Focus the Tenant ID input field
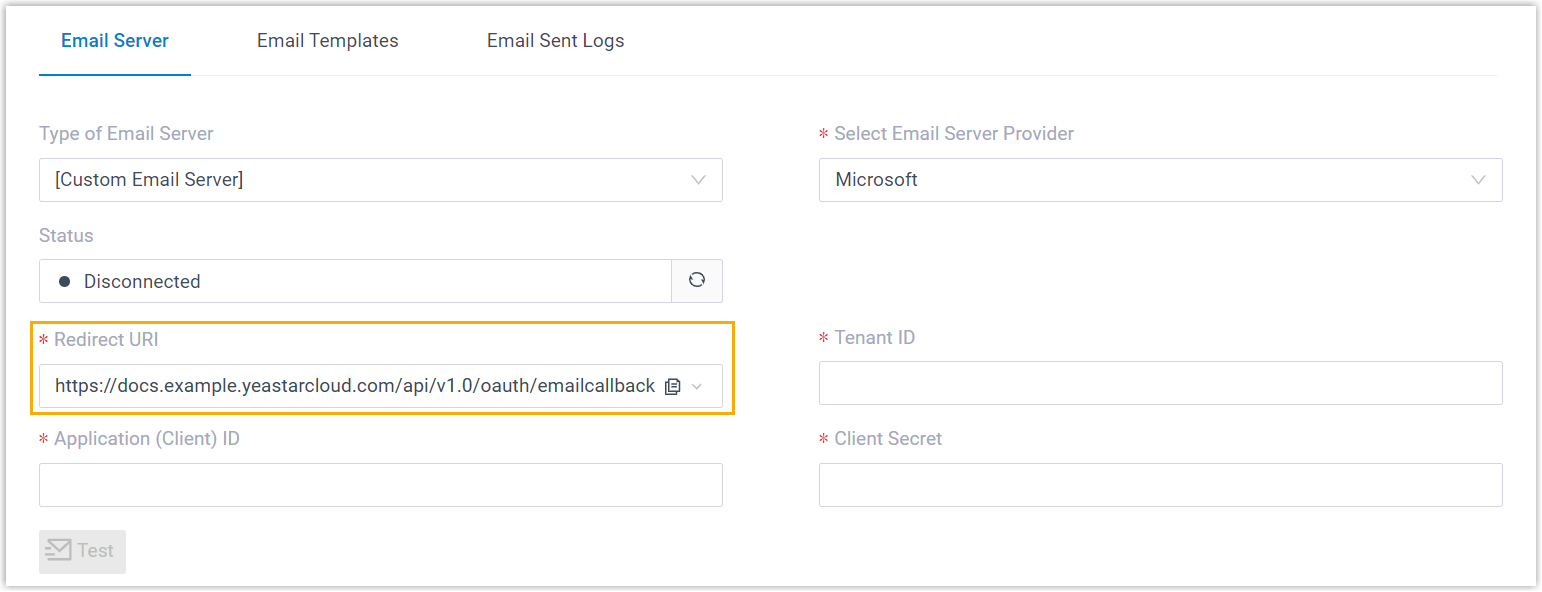The height and width of the screenshot is (592, 1542). pos(1160,383)
